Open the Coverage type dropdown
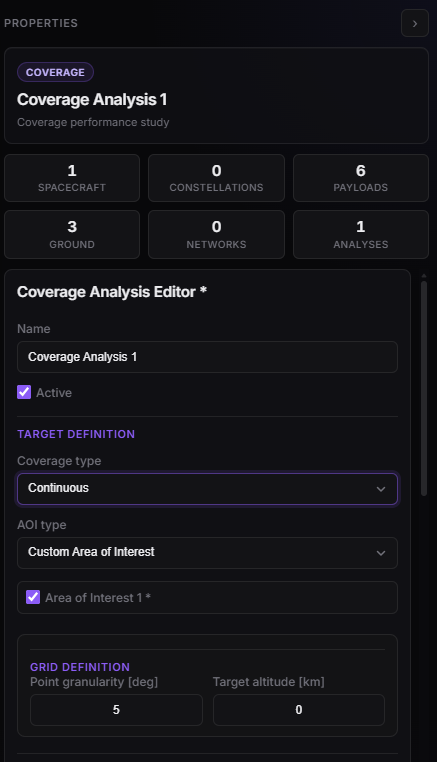Screen dimensions: 437x762 (208, 489)
